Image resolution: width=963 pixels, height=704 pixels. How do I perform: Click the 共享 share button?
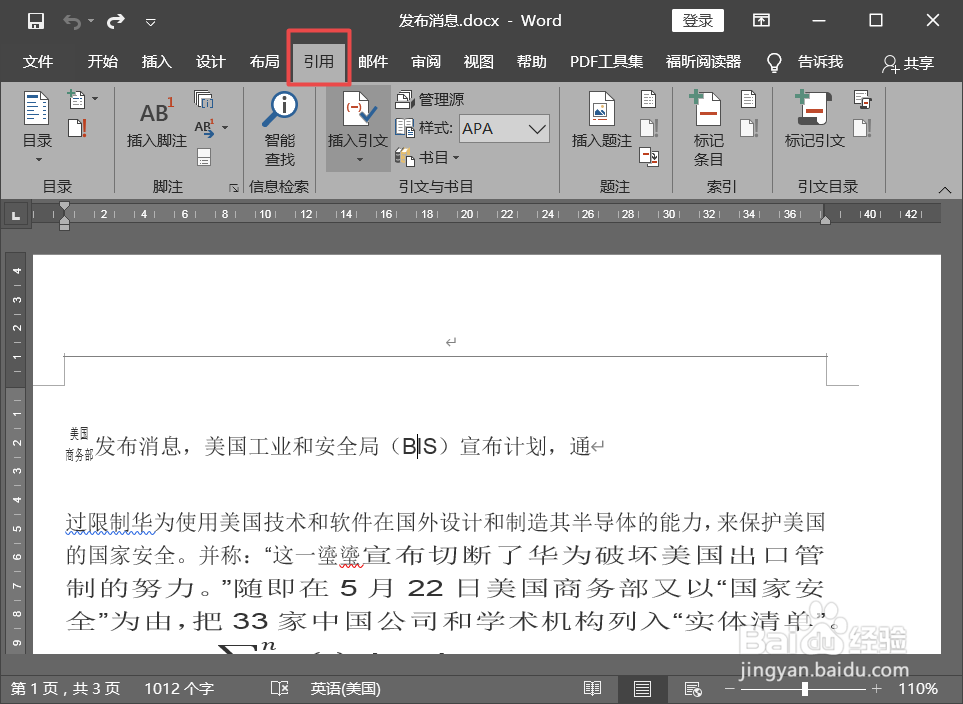908,63
